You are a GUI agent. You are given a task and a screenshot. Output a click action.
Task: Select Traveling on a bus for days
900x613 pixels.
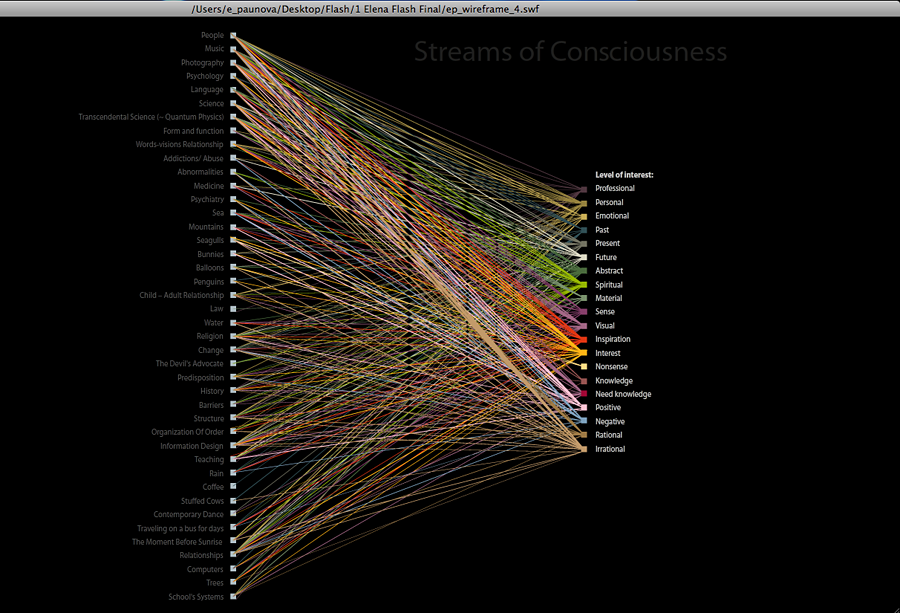(180, 529)
